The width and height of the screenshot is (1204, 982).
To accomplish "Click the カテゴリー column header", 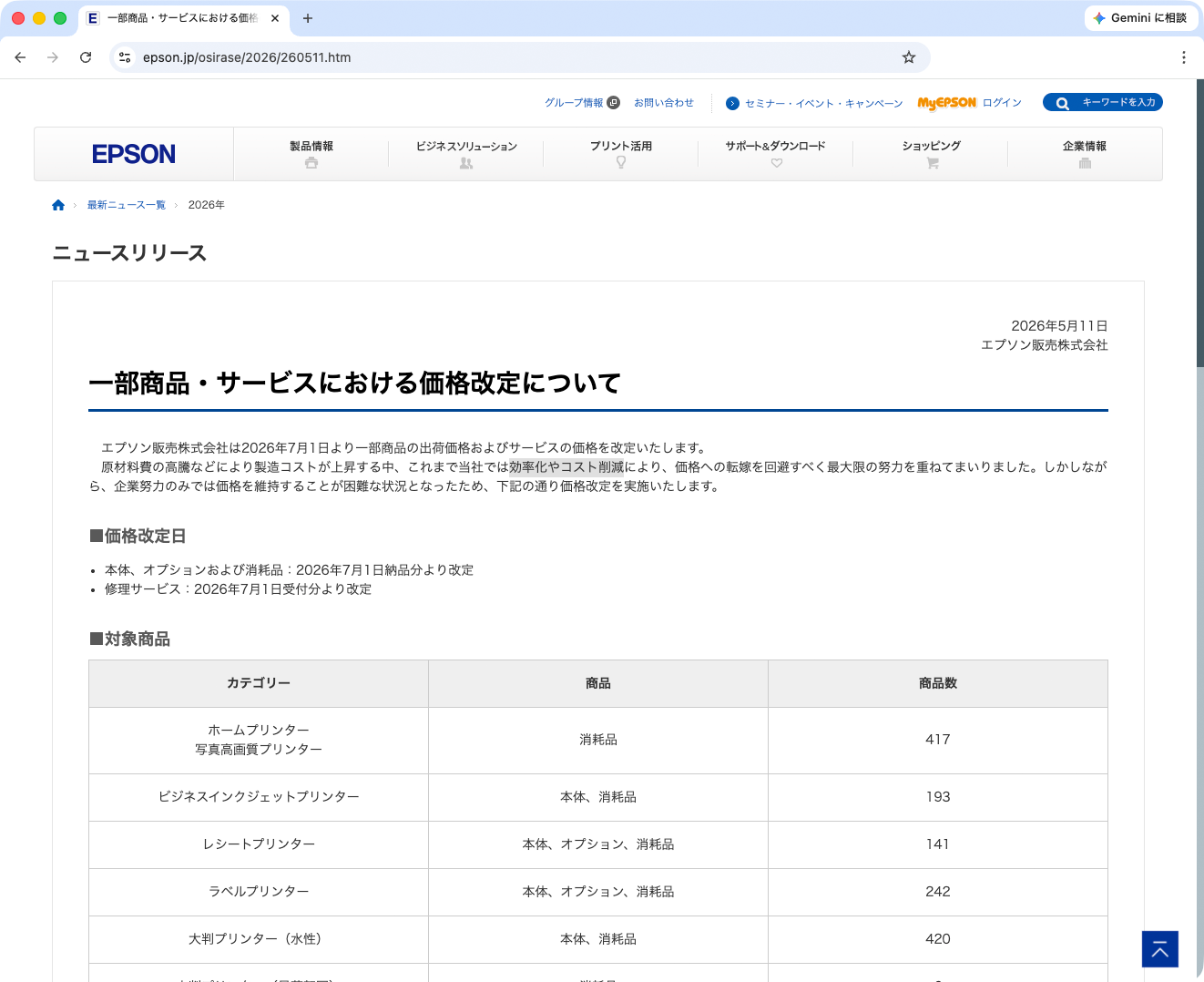I will coord(259,683).
